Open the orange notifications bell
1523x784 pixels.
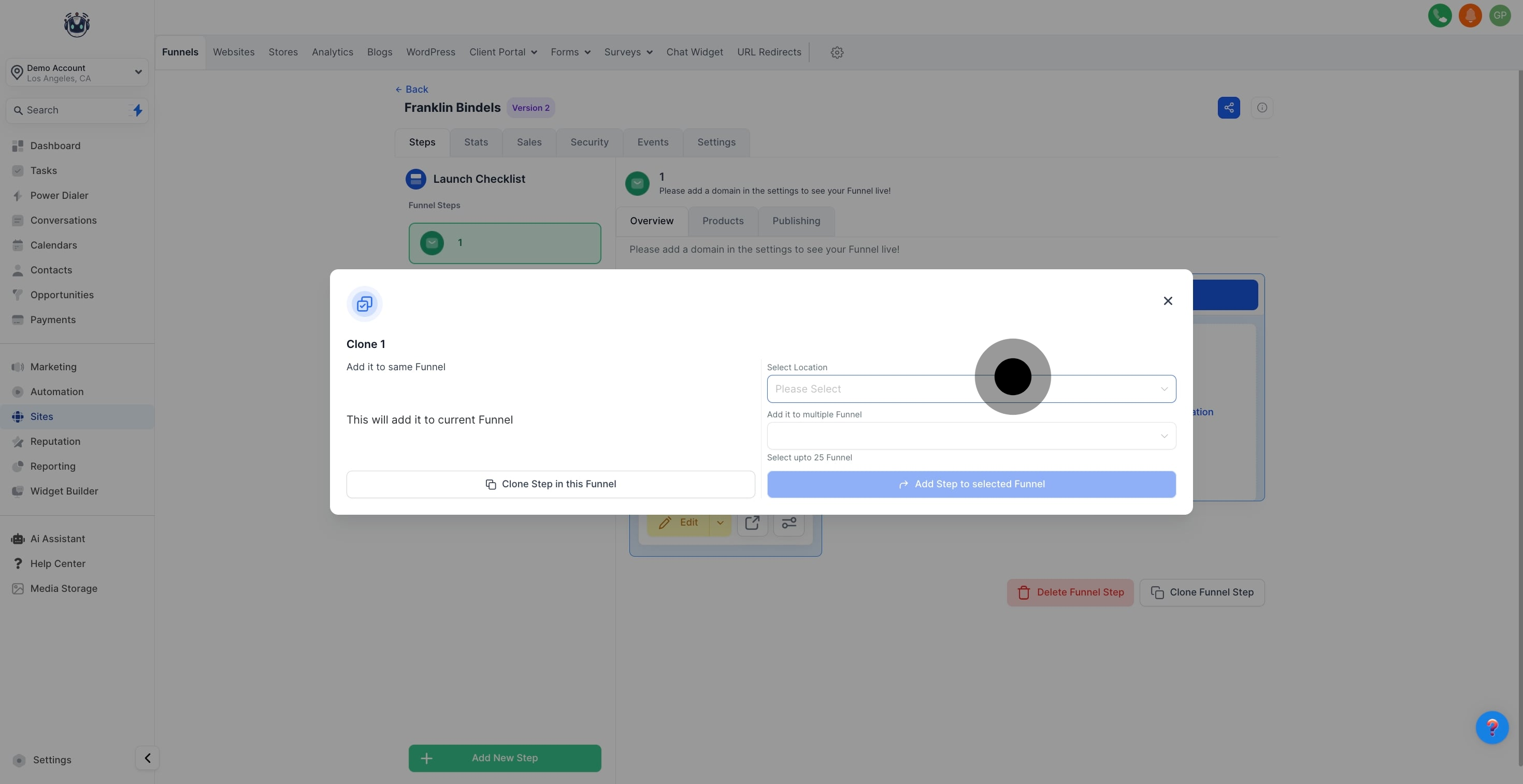(1470, 16)
